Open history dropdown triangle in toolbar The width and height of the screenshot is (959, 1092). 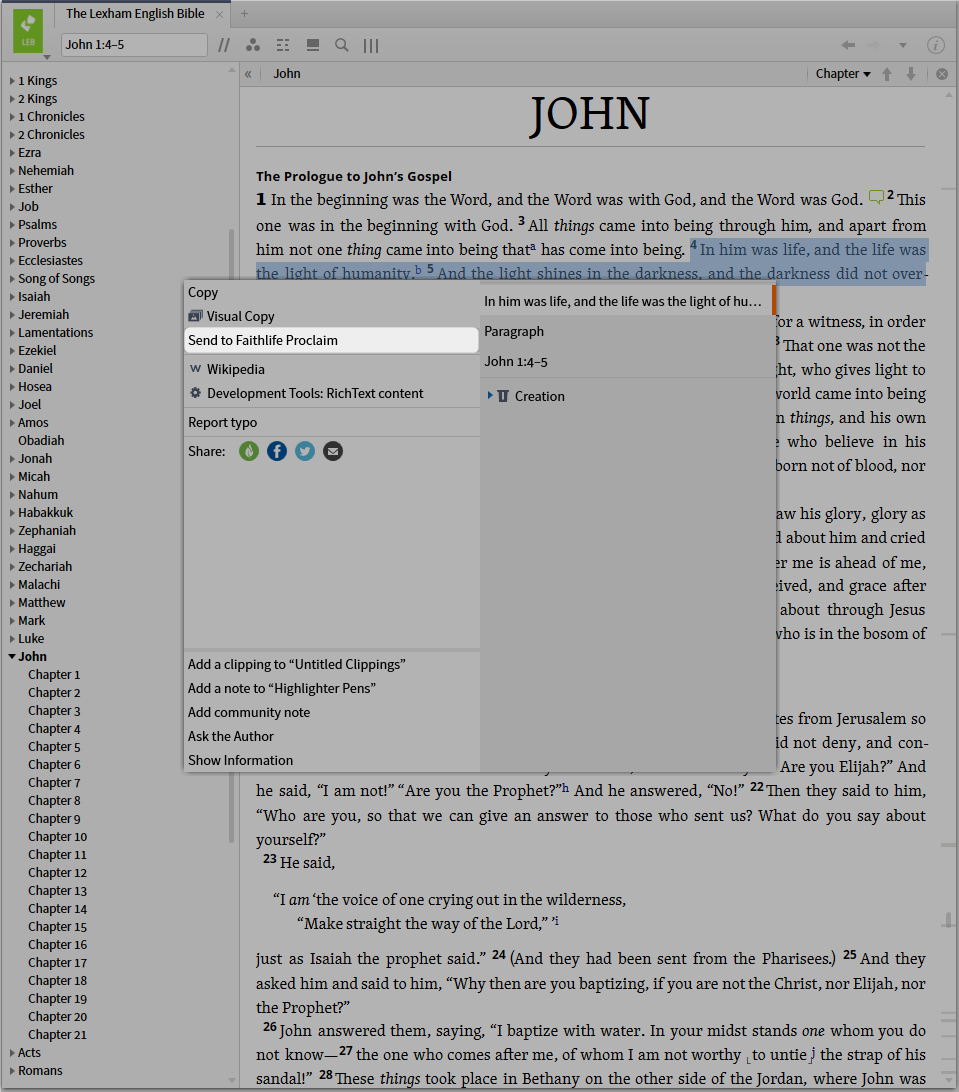click(903, 45)
